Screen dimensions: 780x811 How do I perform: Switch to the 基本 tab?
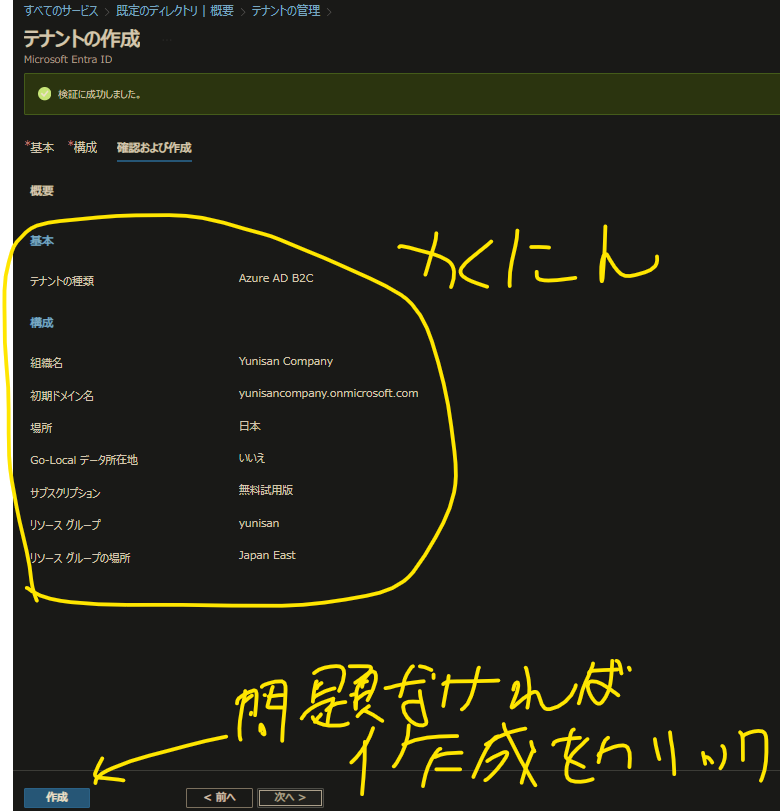[41, 147]
